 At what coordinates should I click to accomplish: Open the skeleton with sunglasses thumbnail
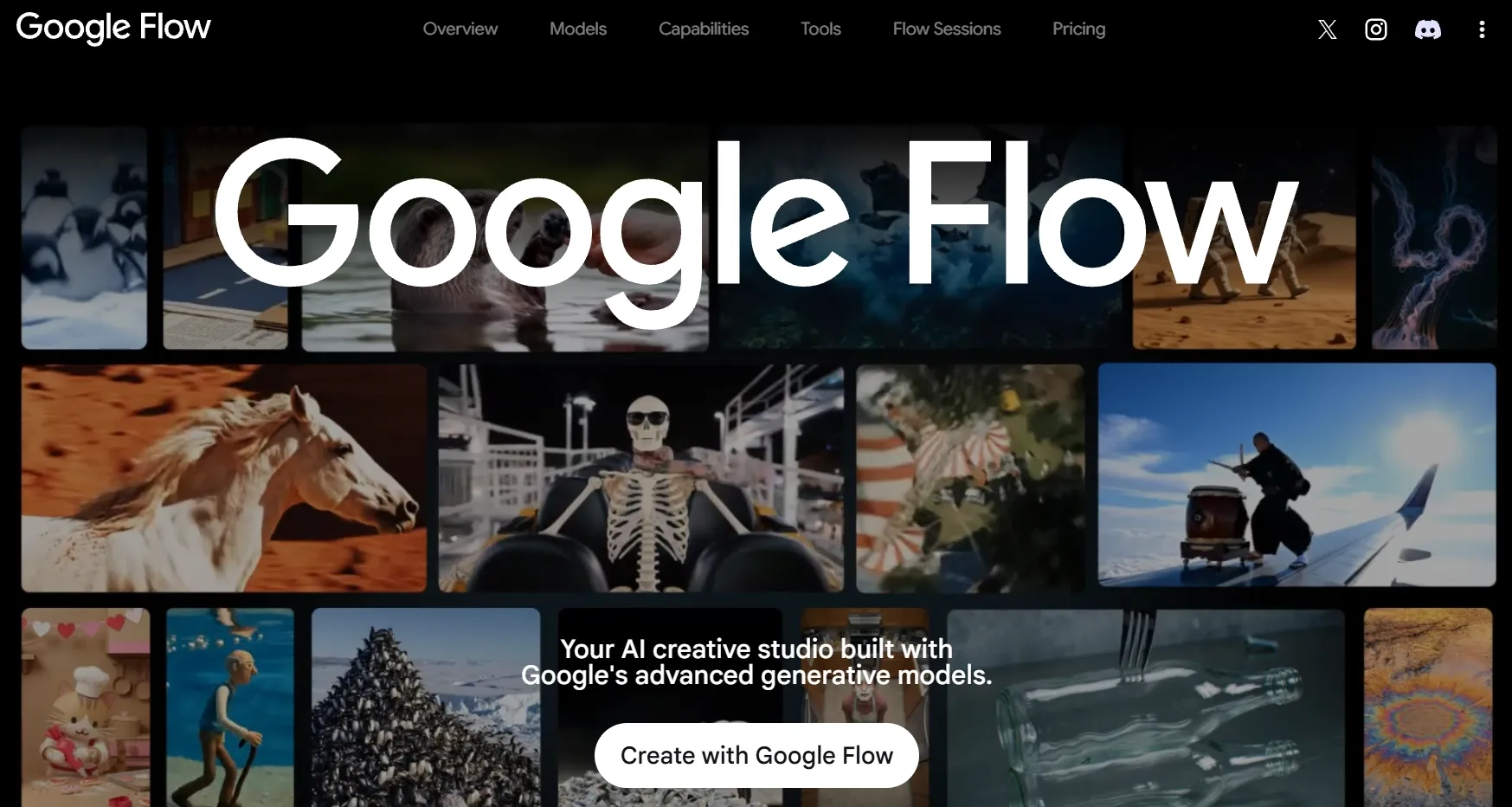coord(641,478)
